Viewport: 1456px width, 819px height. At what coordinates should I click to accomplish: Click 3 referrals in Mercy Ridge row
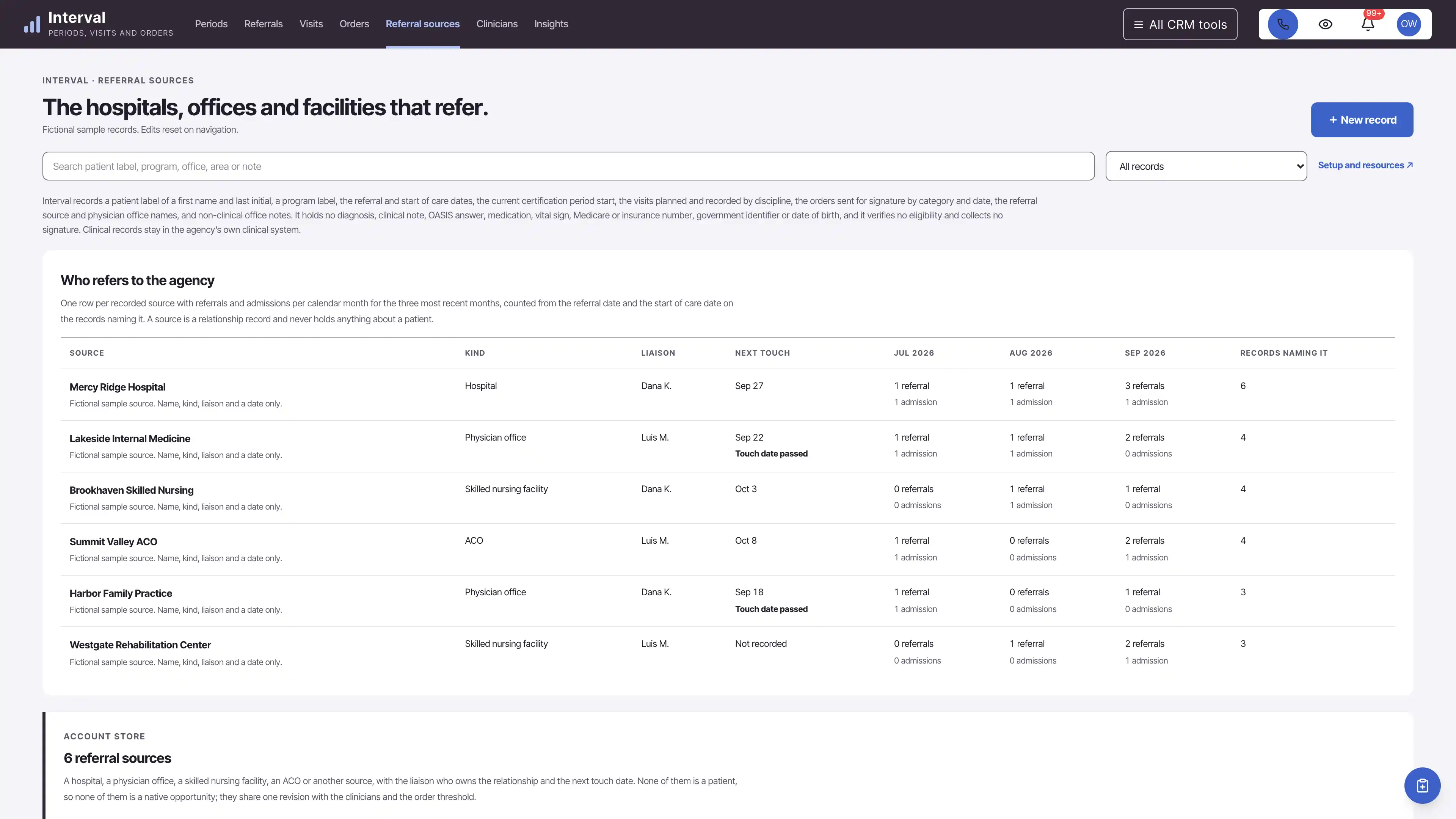tap(1145, 386)
